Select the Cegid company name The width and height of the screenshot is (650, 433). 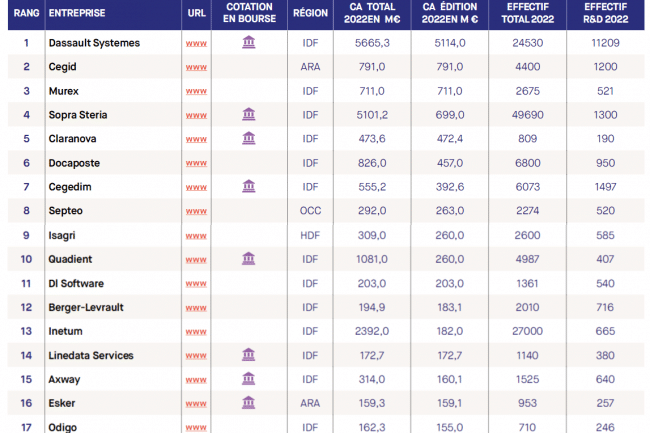click(x=62, y=67)
